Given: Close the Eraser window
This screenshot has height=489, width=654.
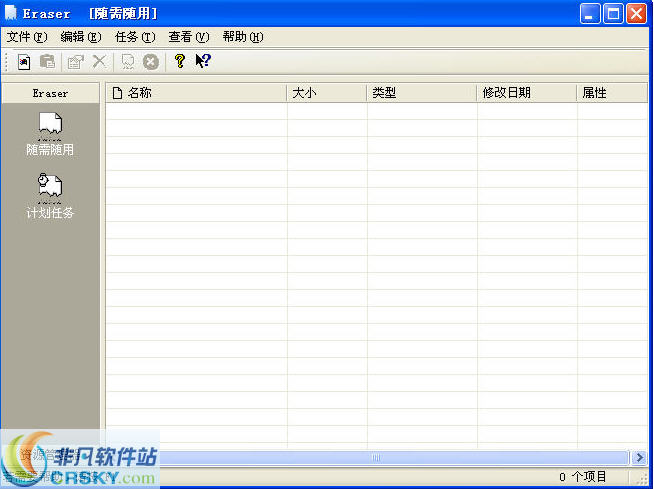Looking at the screenshot, I should (x=636, y=14).
